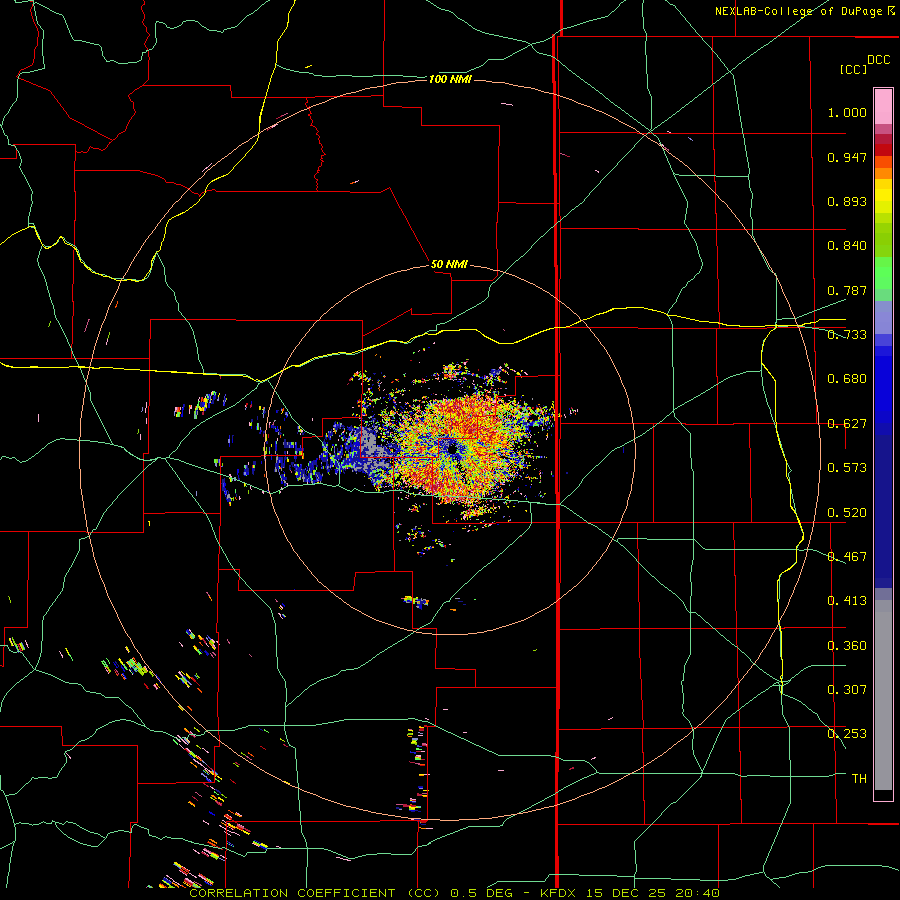900x900 pixels.
Task: Click the 0.413 color scale value
Action: coord(847,601)
